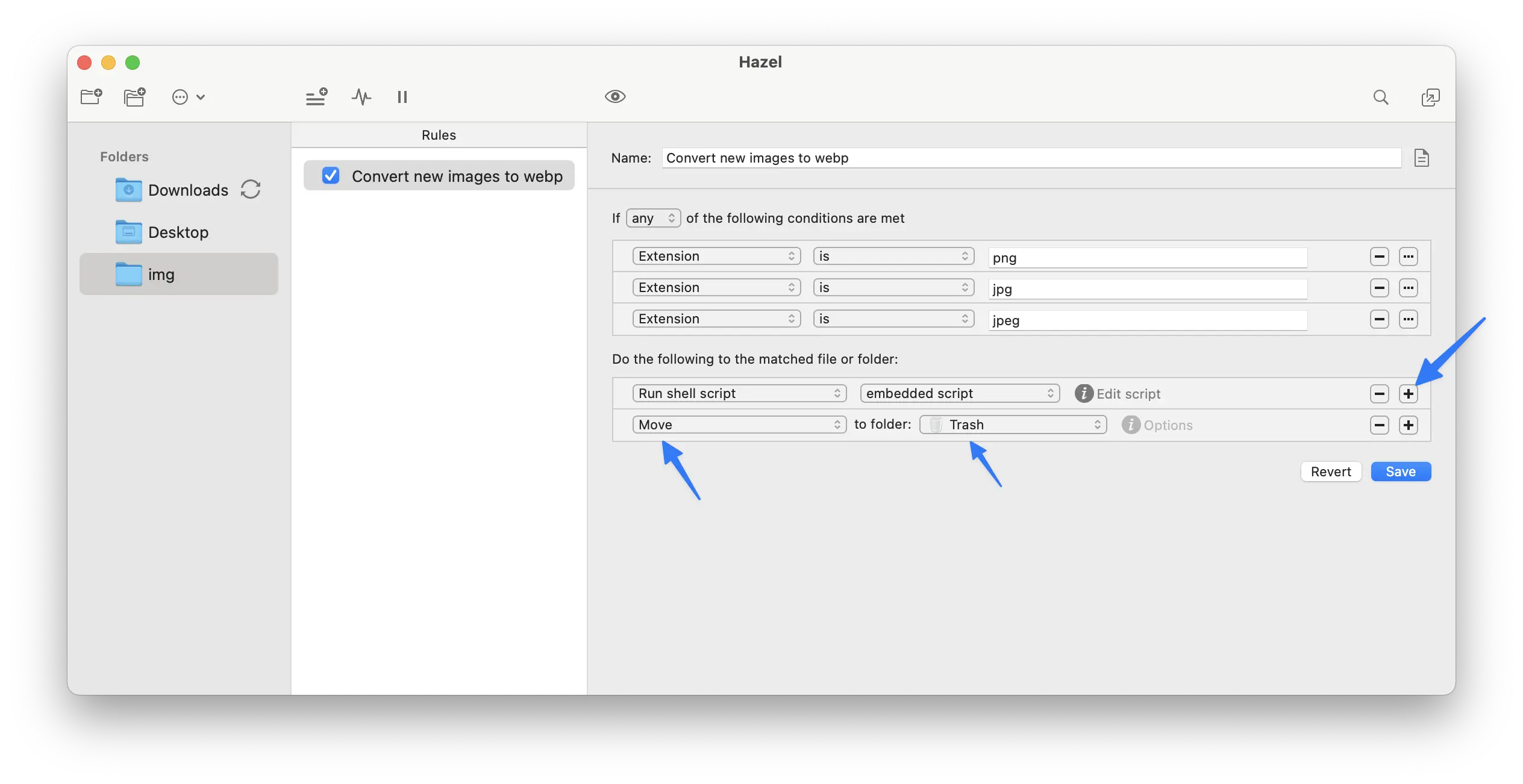Click the add rule toolbar icon
Image resolution: width=1523 pixels, height=784 pixels.
[x=316, y=97]
